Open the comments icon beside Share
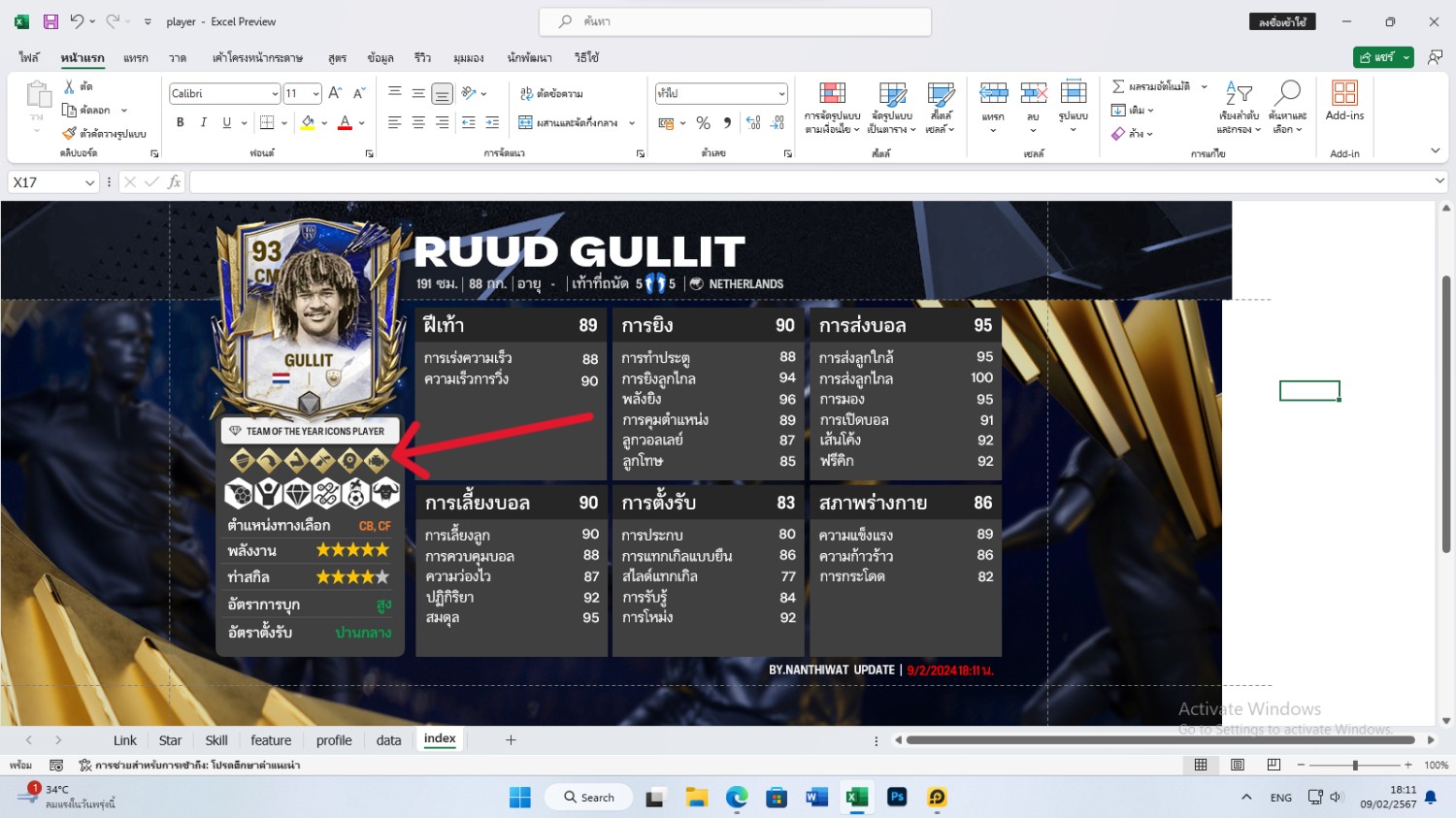The width and height of the screenshot is (1456, 818). [1435, 57]
